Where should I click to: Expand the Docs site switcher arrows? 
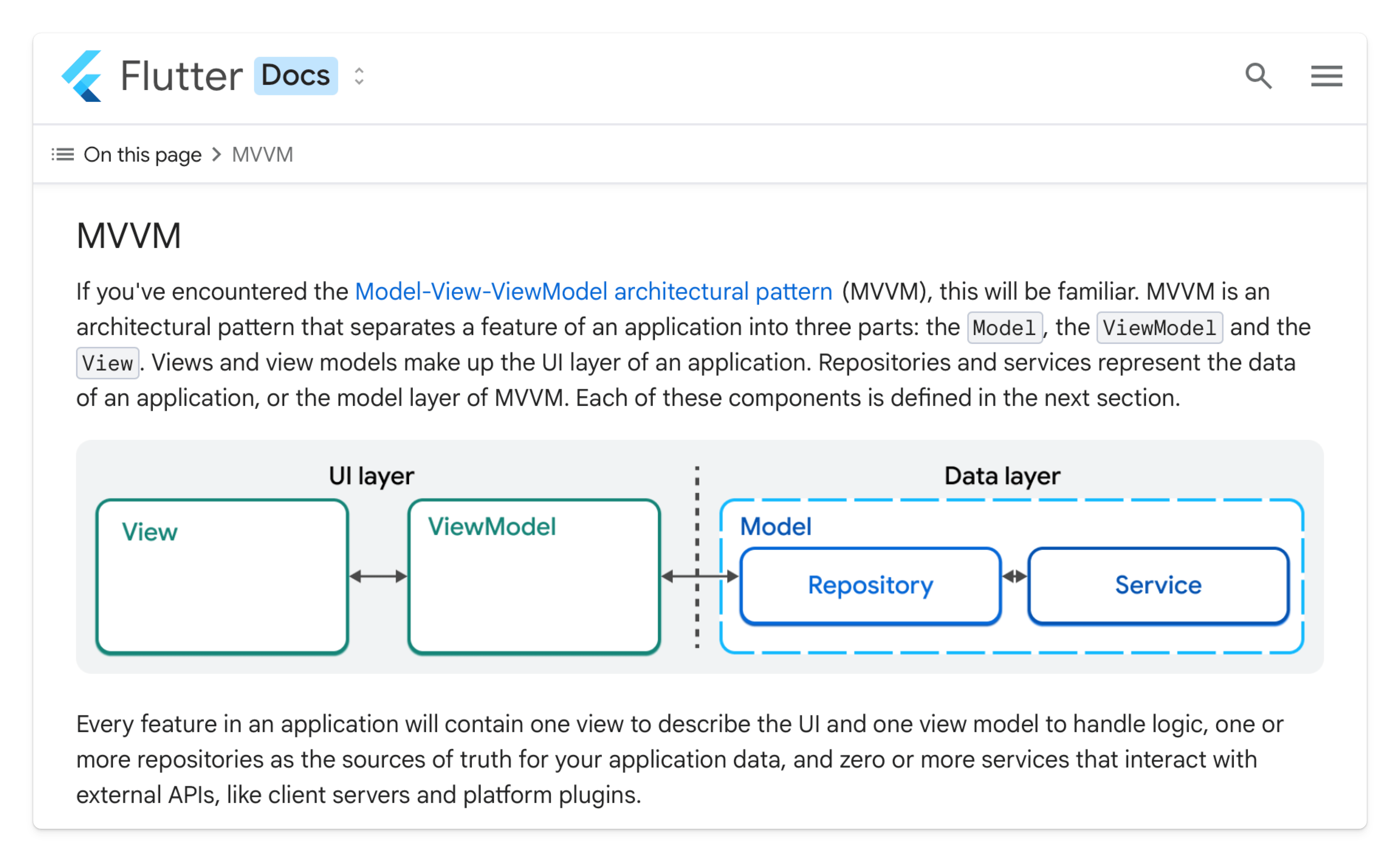[x=359, y=76]
